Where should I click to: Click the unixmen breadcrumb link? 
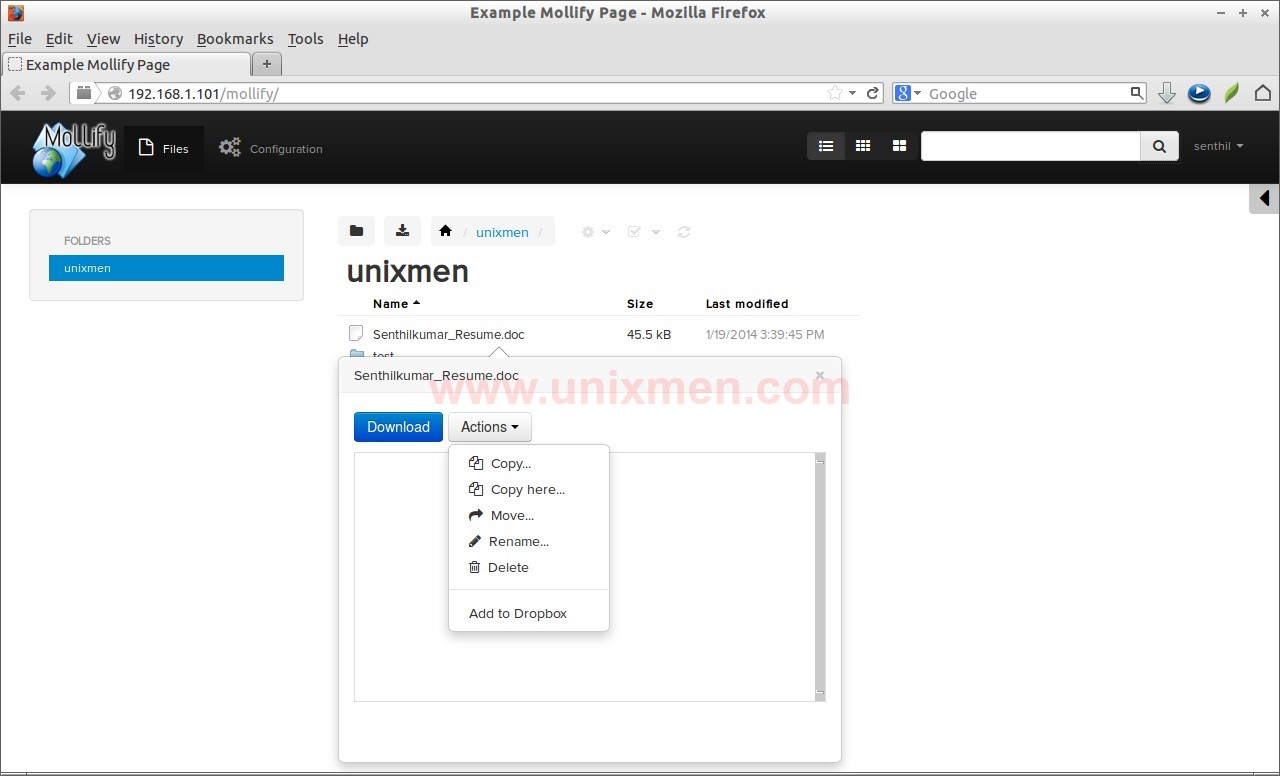(502, 232)
